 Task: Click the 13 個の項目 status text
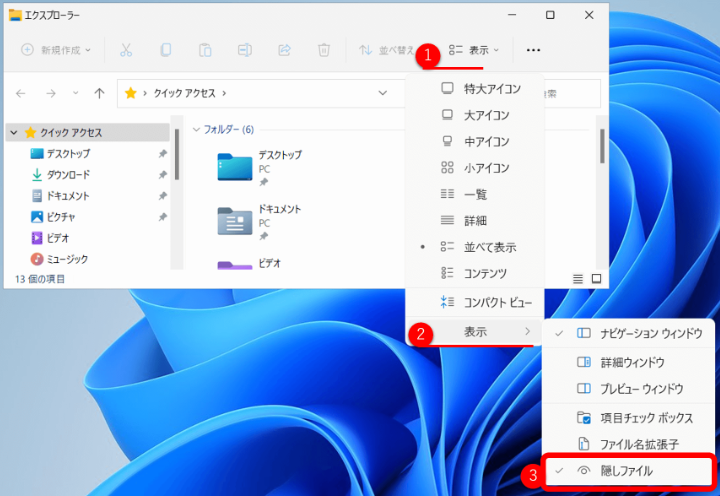coord(39,279)
